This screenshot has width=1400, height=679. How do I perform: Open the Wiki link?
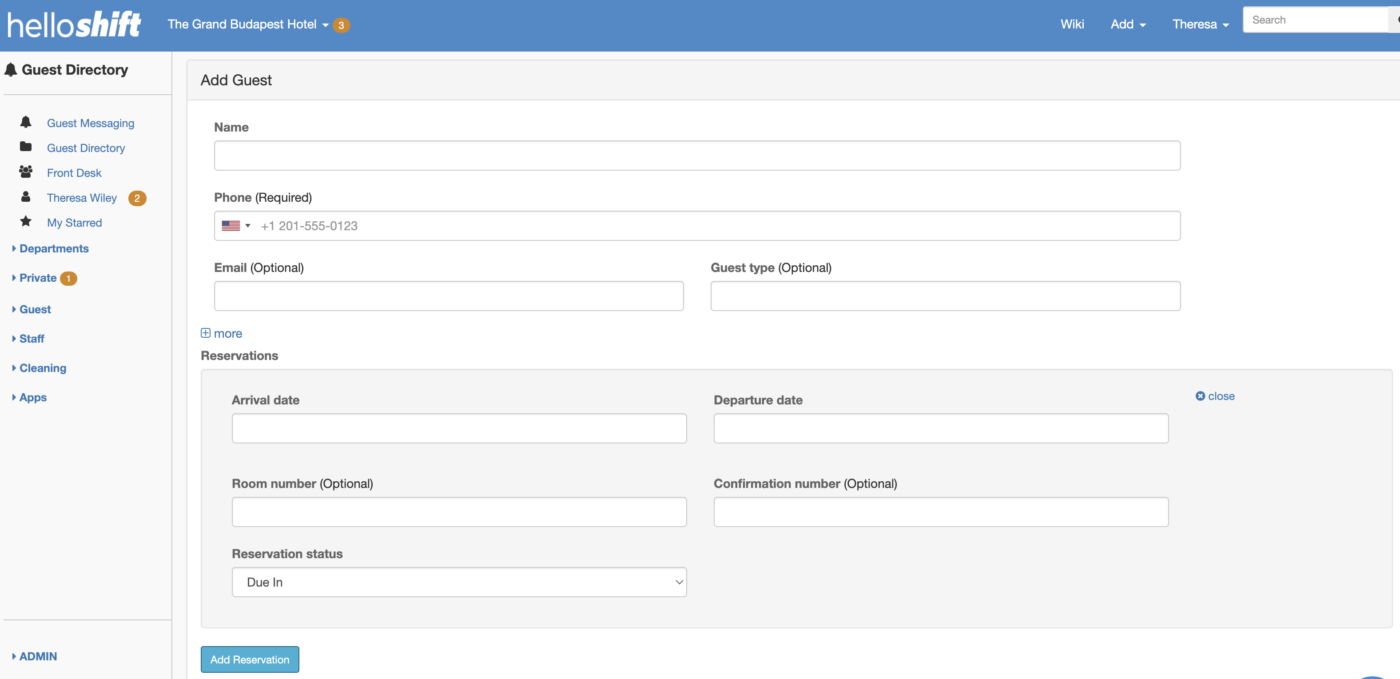1072,24
